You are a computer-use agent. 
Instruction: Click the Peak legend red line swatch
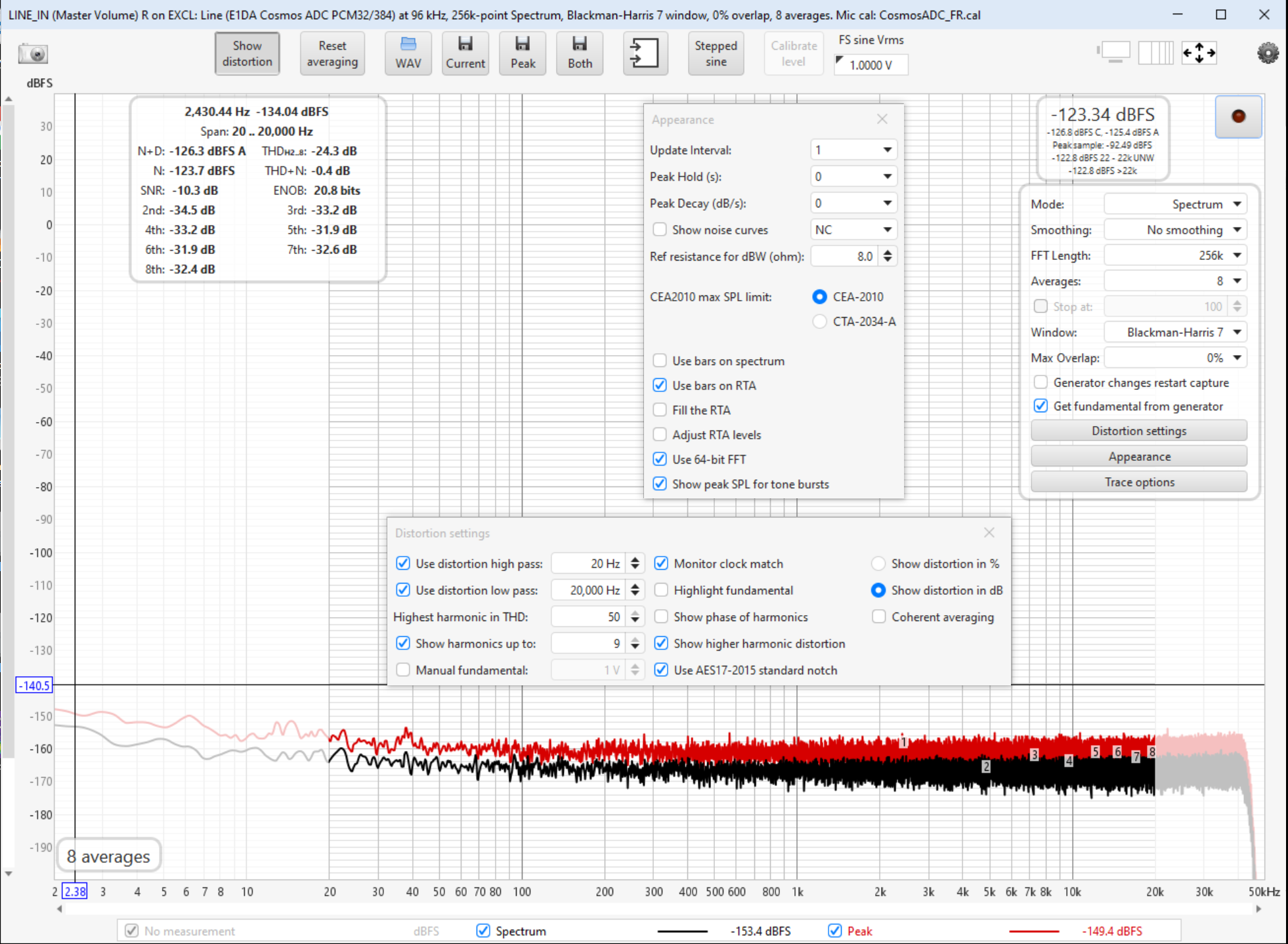(x=1034, y=931)
